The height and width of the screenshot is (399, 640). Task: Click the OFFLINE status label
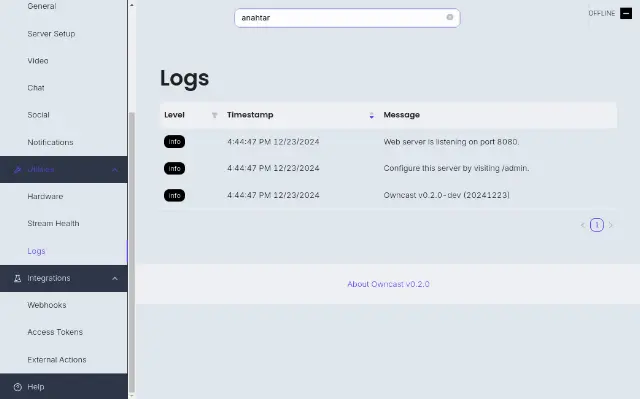pyautogui.click(x=602, y=13)
